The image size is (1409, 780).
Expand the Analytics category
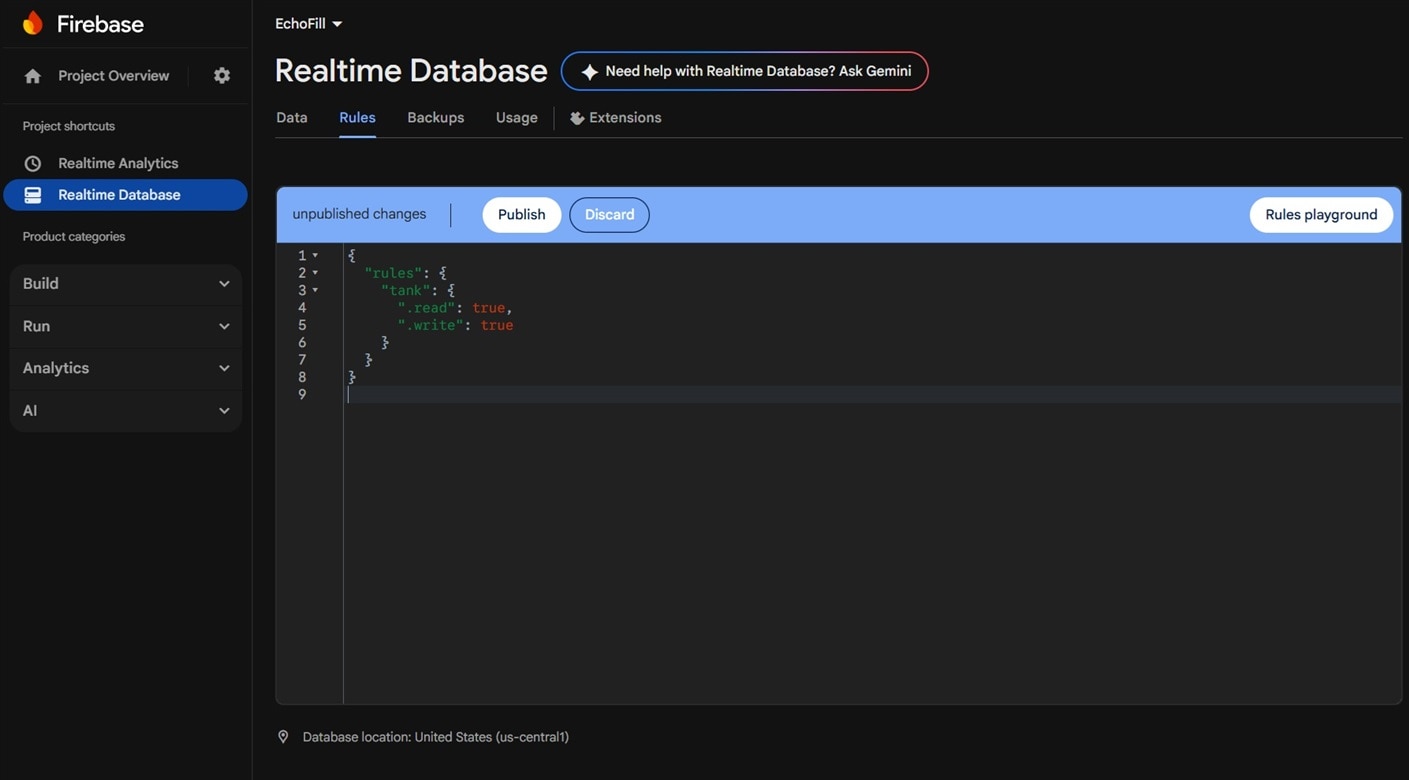[126, 368]
